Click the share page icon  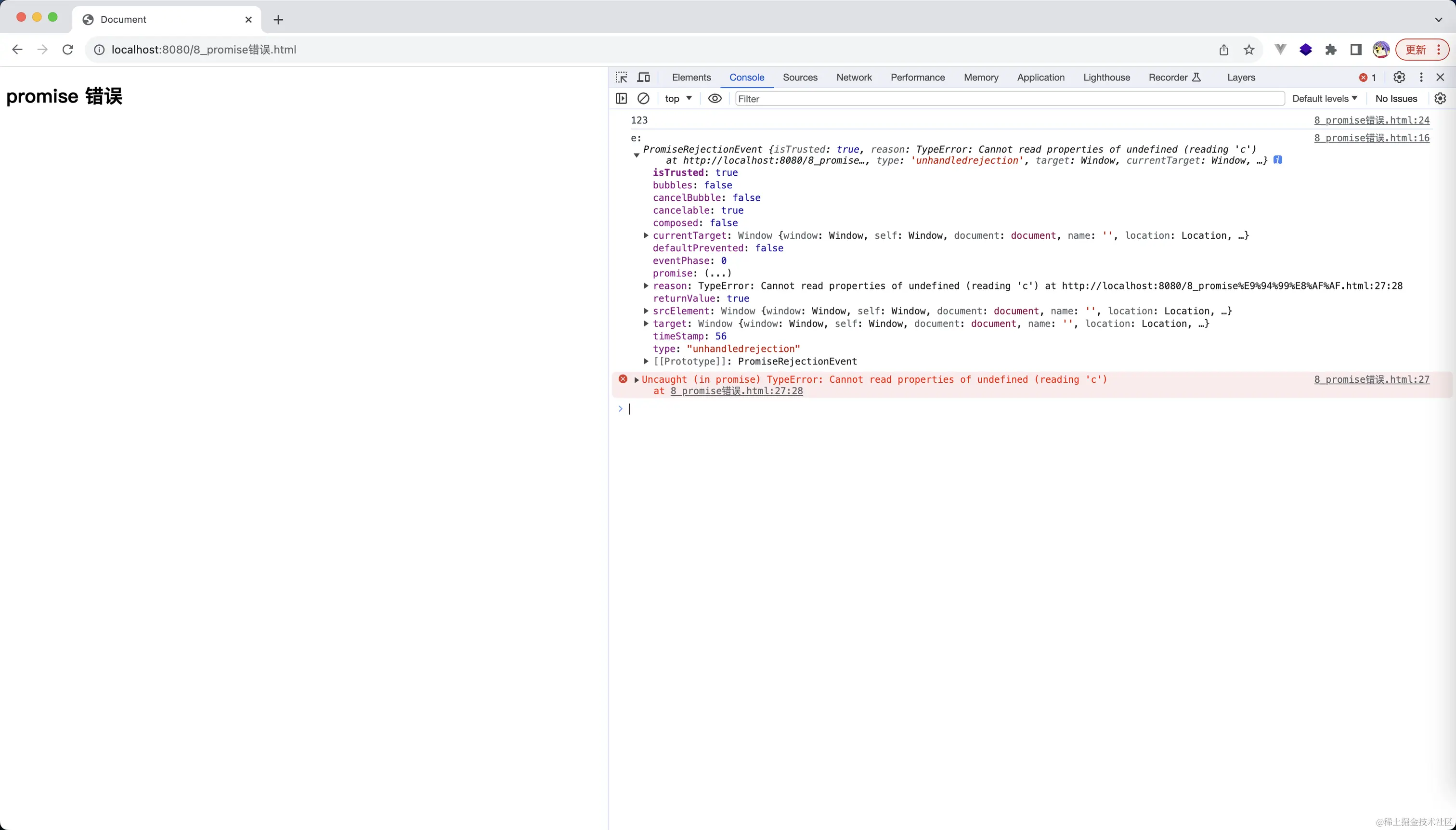[x=1224, y=50]
